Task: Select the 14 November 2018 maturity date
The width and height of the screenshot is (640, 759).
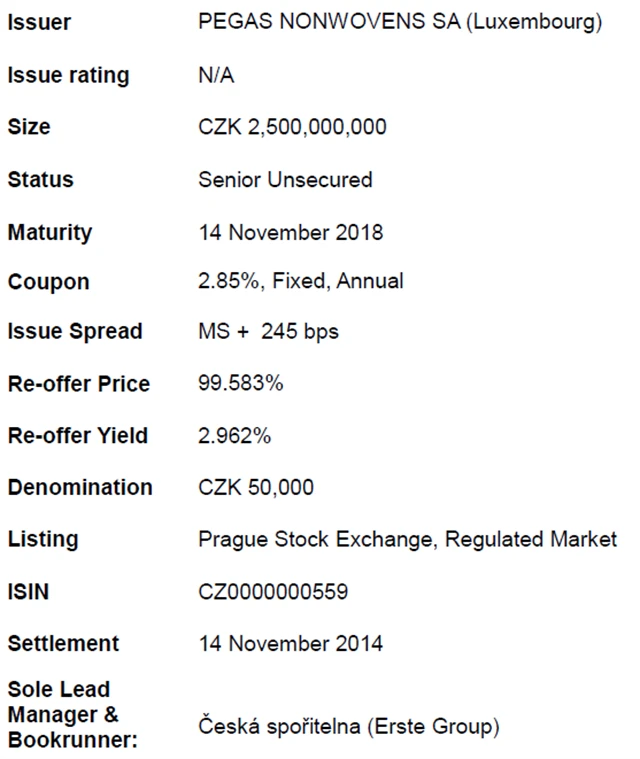Action: point(290,233)
